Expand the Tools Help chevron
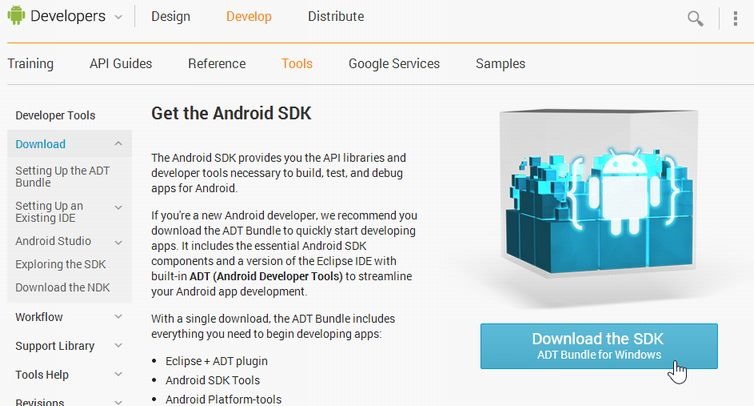754x406 pixels. (118, 374)
